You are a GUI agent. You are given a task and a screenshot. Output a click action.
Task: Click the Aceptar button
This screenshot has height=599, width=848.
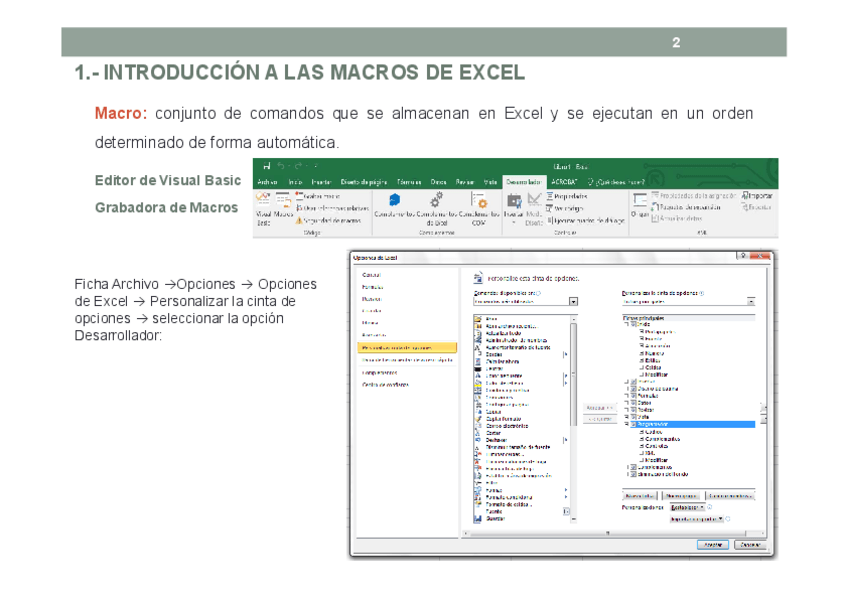(x=711, y=544)
